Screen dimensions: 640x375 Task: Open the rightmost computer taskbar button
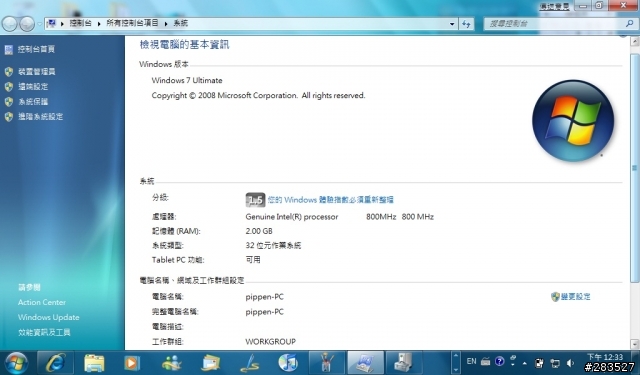coord(404,363)
